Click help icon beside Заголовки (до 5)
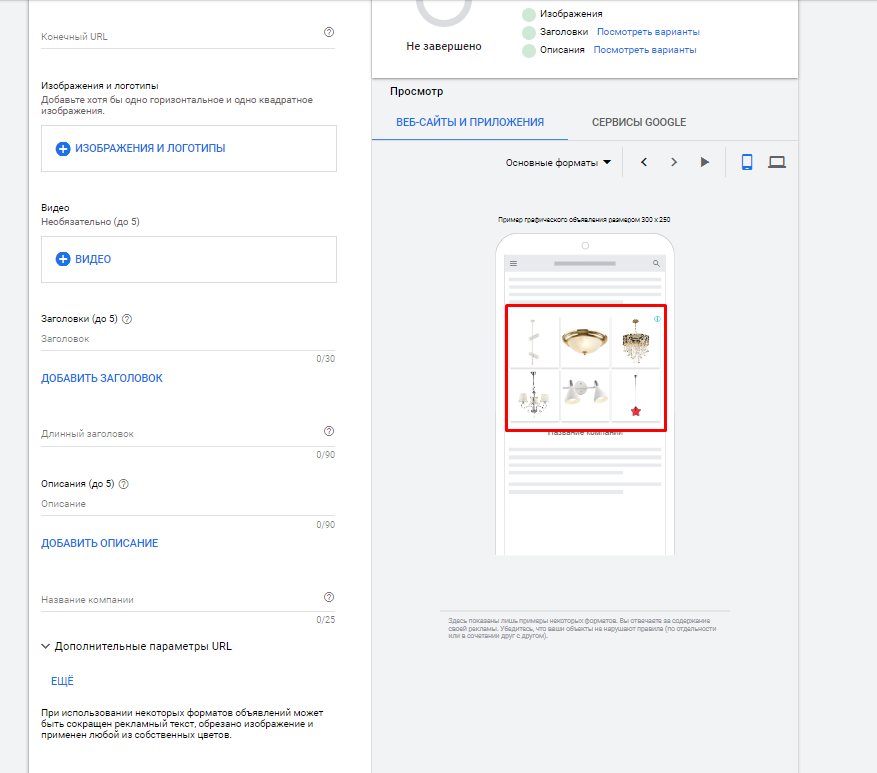Screen dimensions: 877x773 pyautogui.click(x=127, y=320)
